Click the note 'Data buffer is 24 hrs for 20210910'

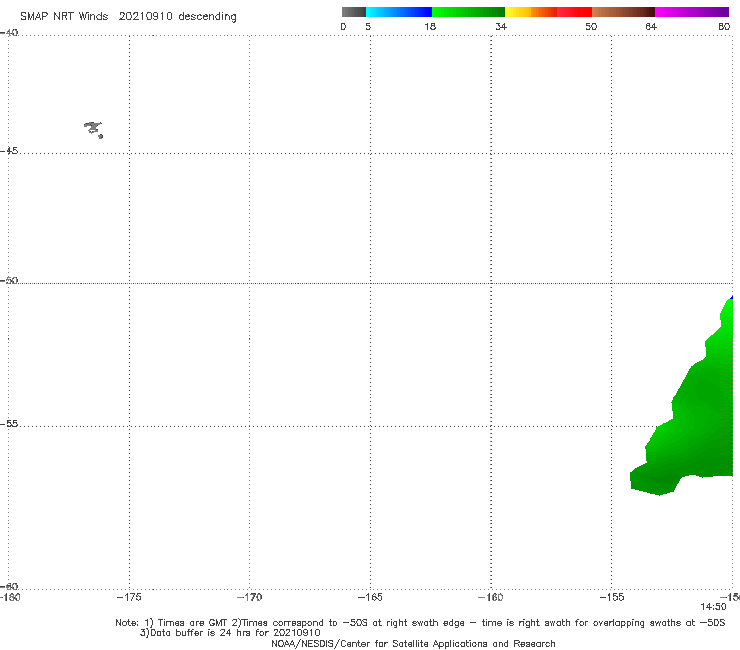[x=230, y=633]
